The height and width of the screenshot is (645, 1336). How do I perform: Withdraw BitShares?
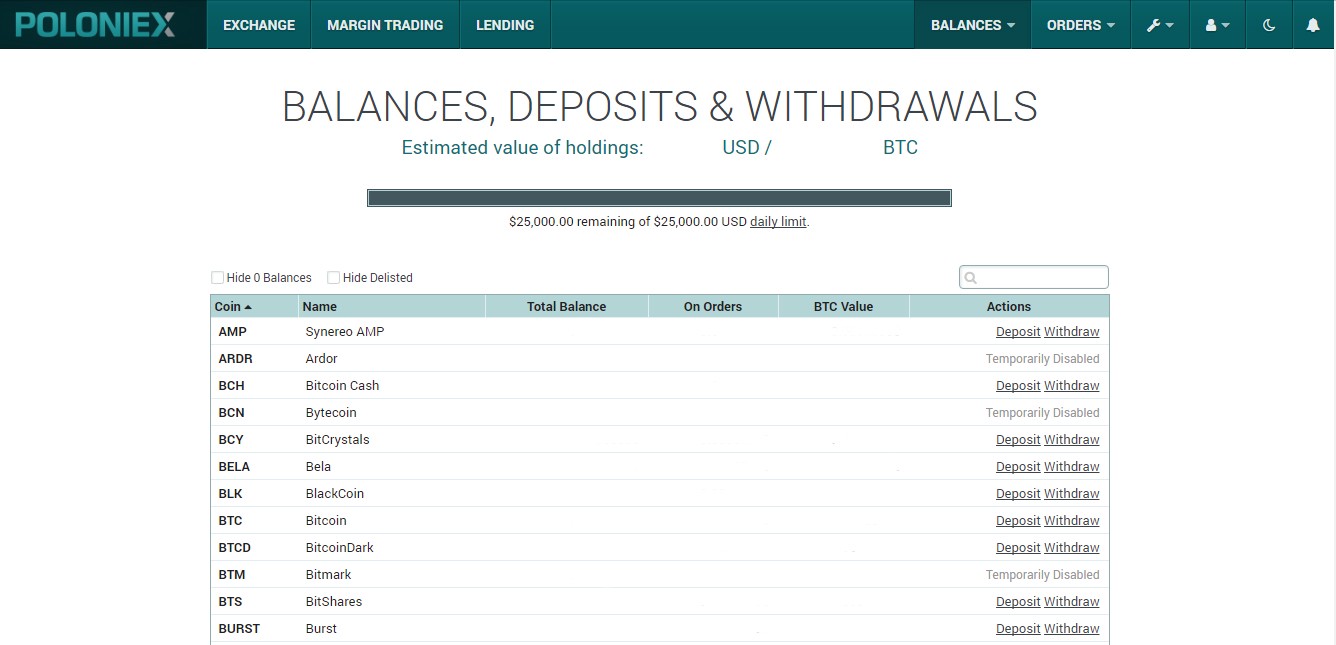[1072, 602]
